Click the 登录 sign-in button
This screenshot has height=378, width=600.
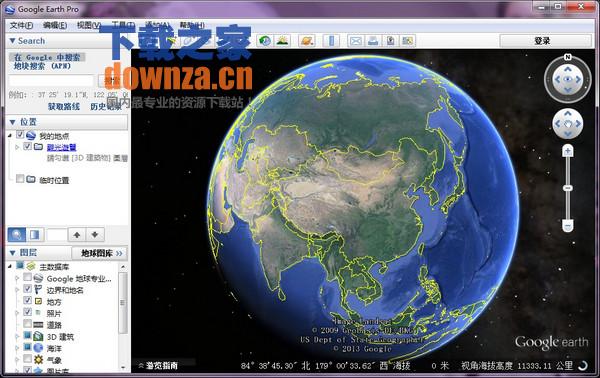click(546, 41)
